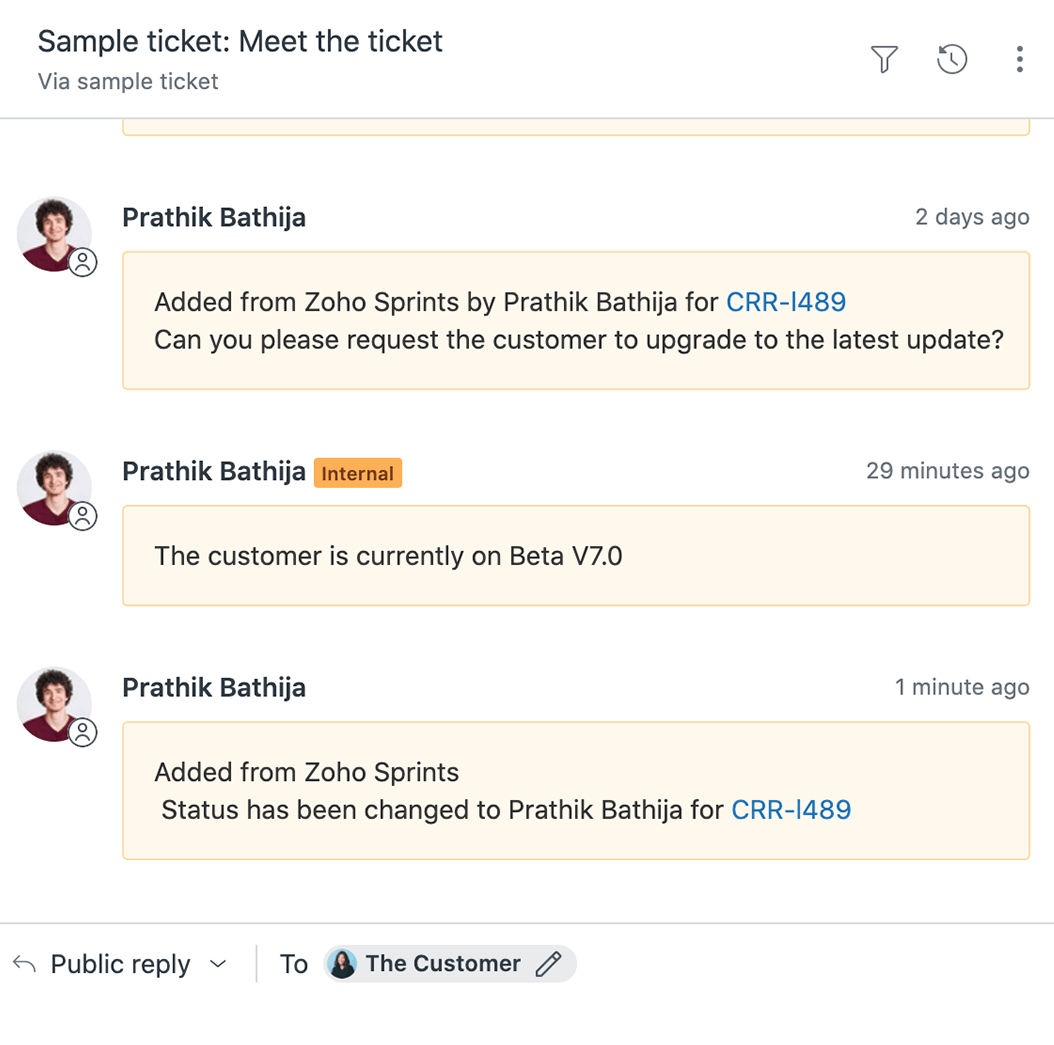
Task: Open CRR-I489 link in status change comment
Action: coord(791,810)
